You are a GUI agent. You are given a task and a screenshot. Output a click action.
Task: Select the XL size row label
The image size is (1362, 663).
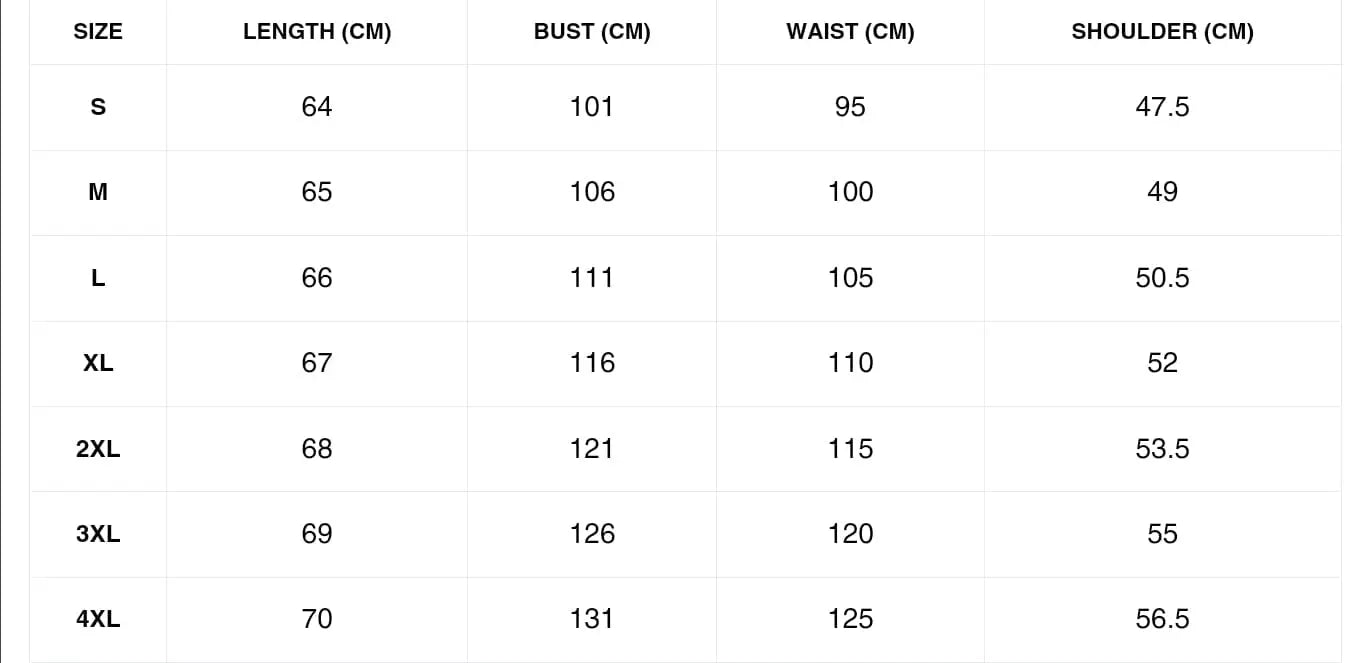tap(98, 363)
